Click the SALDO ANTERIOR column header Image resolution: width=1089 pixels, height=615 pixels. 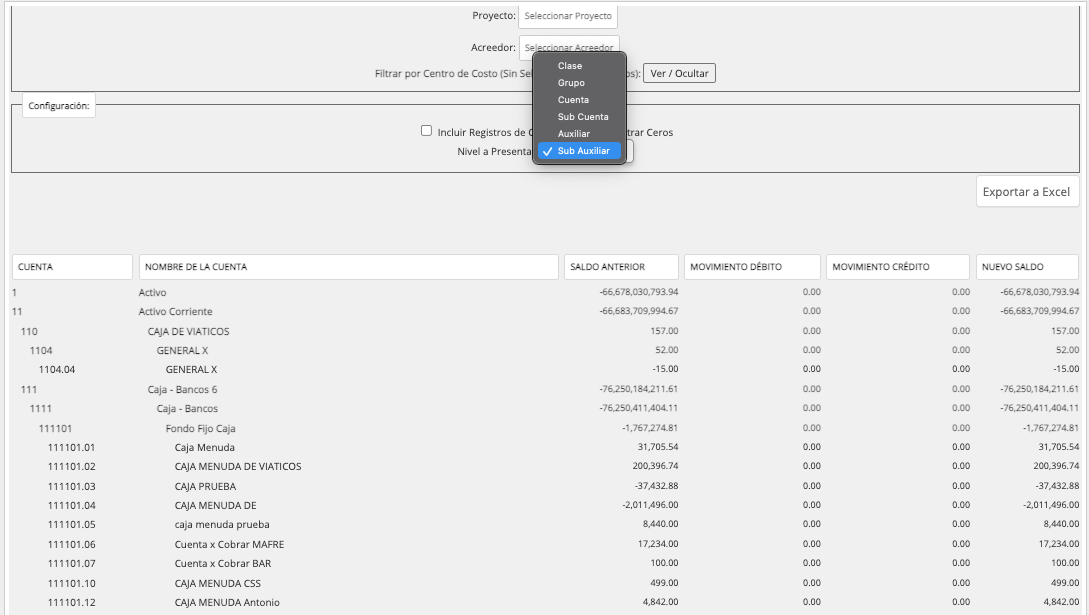tap(621, 267)
